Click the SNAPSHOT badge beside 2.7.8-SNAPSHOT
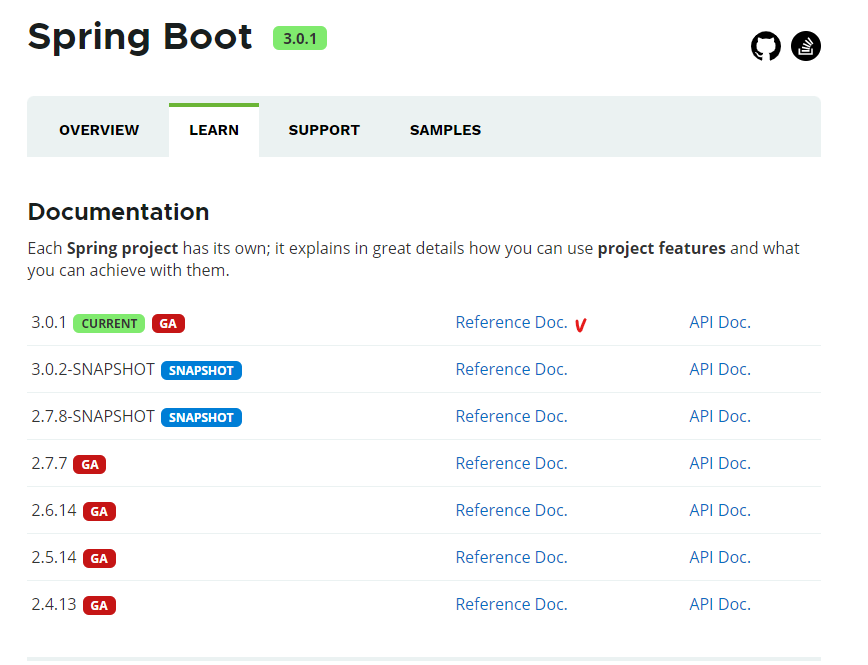The height and width of the screenshot is (665, 868). (201, 417)
